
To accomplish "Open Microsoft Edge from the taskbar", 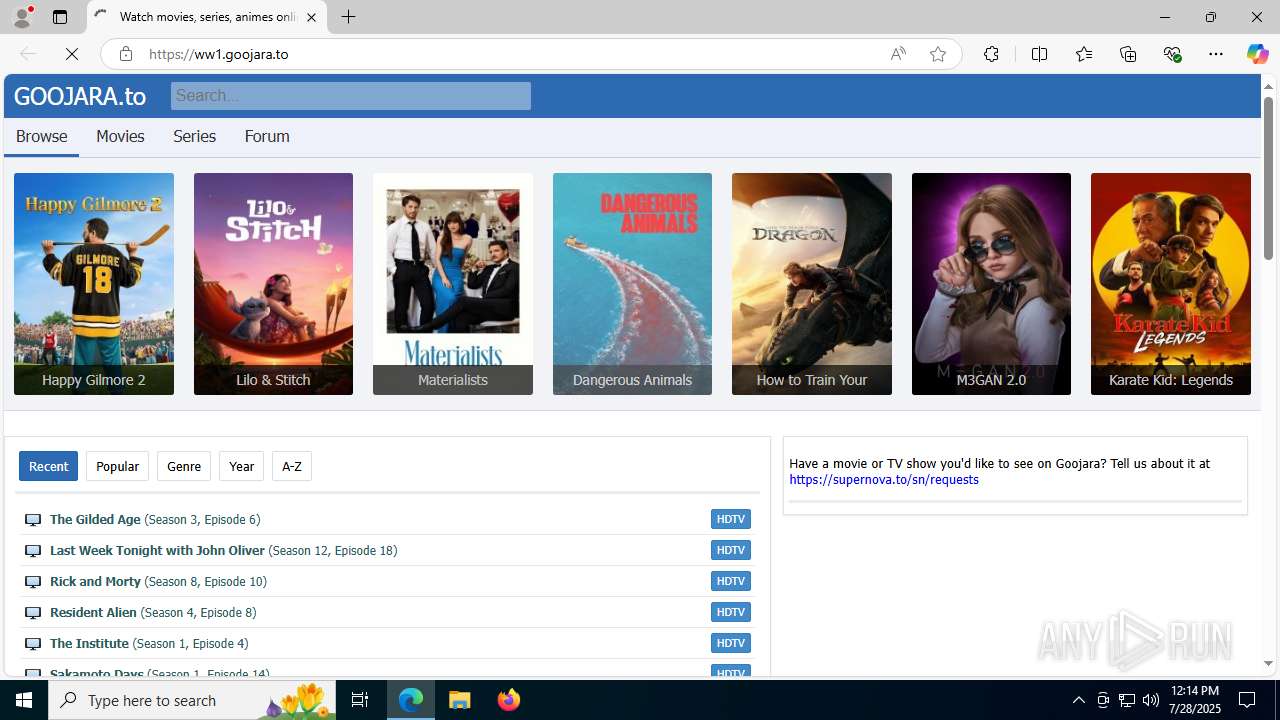I will (x=411, y=700).
